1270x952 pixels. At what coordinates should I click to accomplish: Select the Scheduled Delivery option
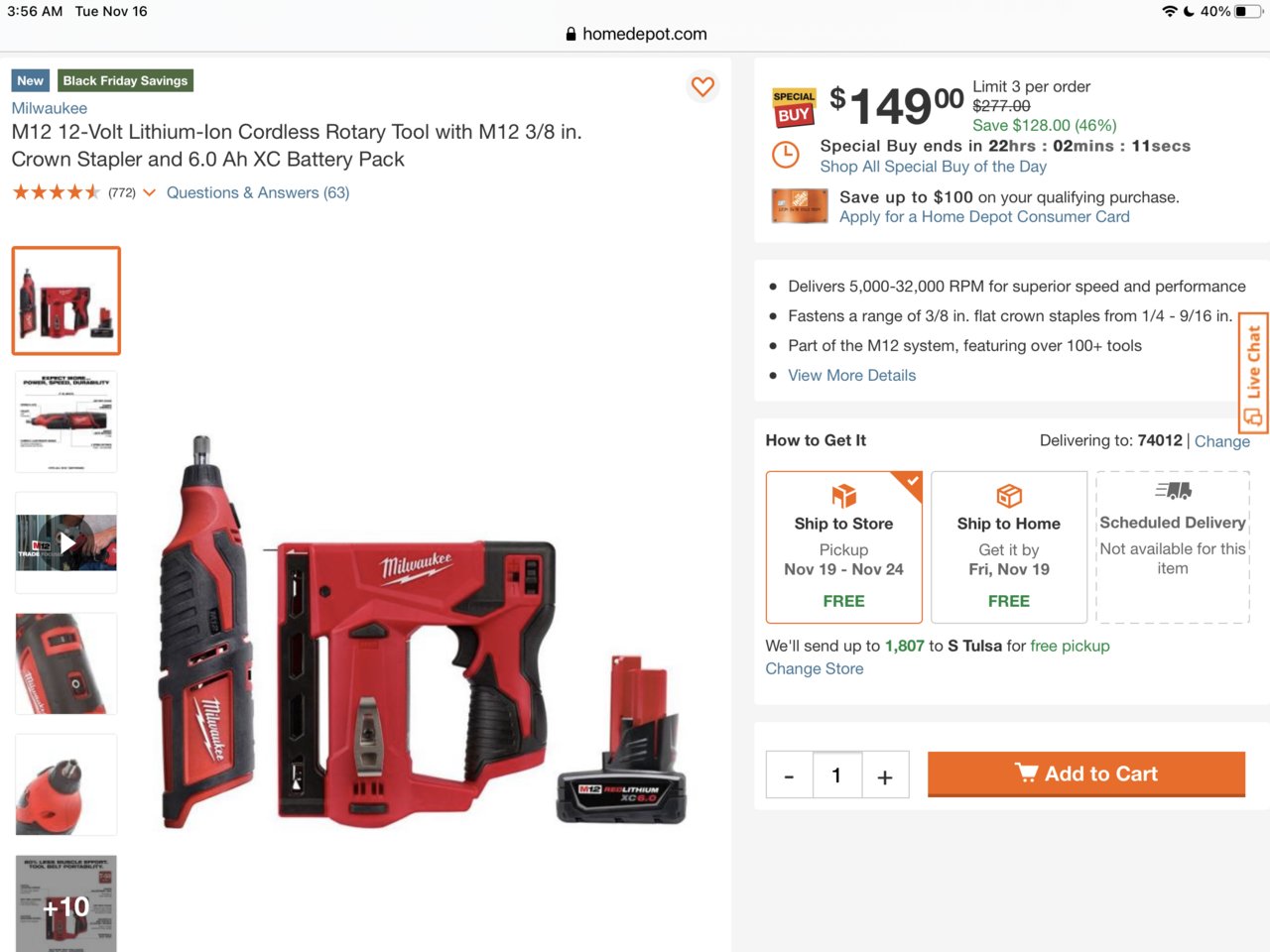pos(1173,547)
